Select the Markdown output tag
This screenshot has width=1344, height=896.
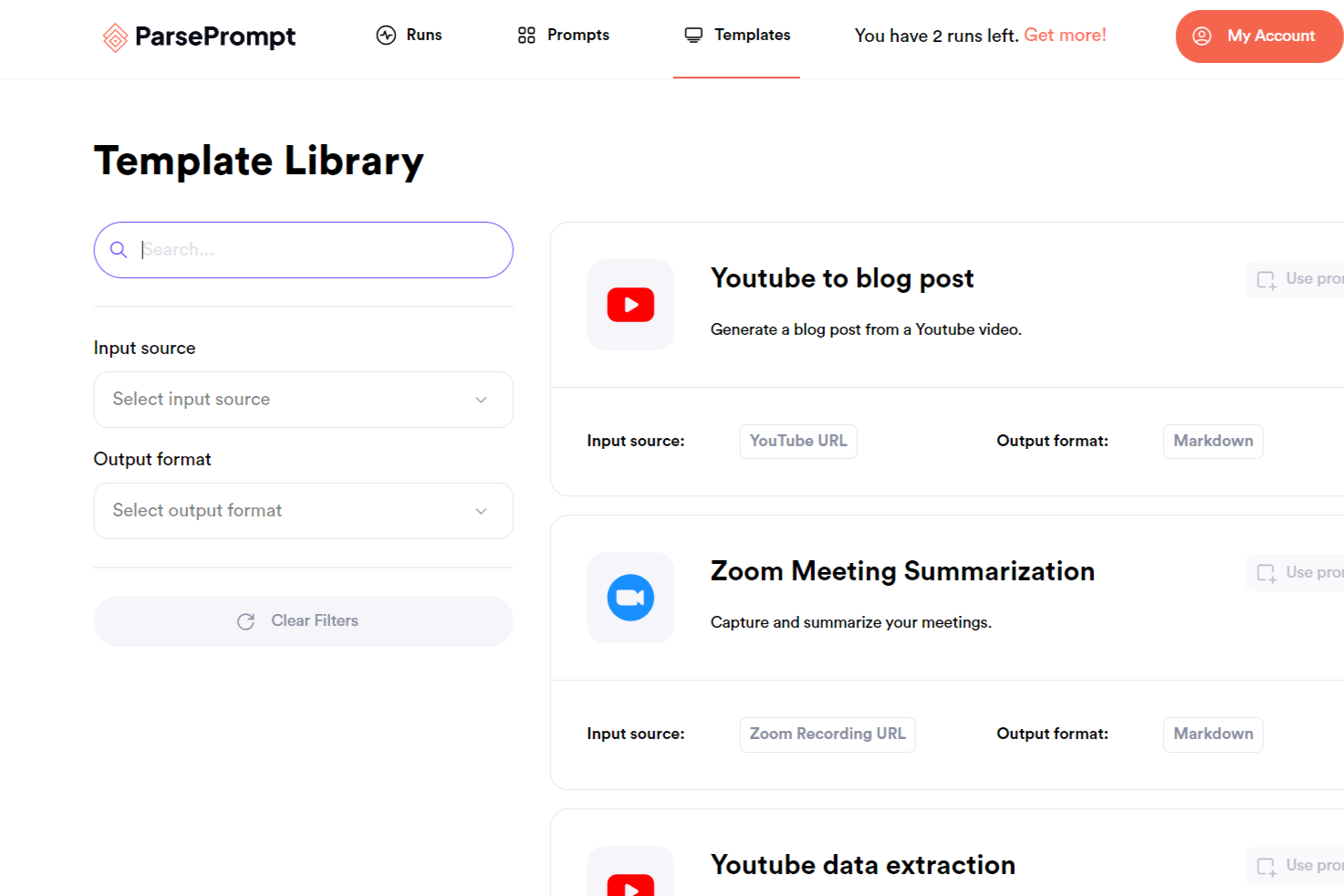coord(1213,441)
